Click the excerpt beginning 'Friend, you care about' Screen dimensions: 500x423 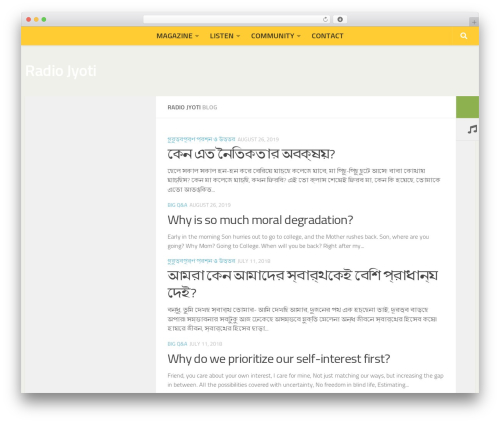pyautogui.click(x=305, y=380)
